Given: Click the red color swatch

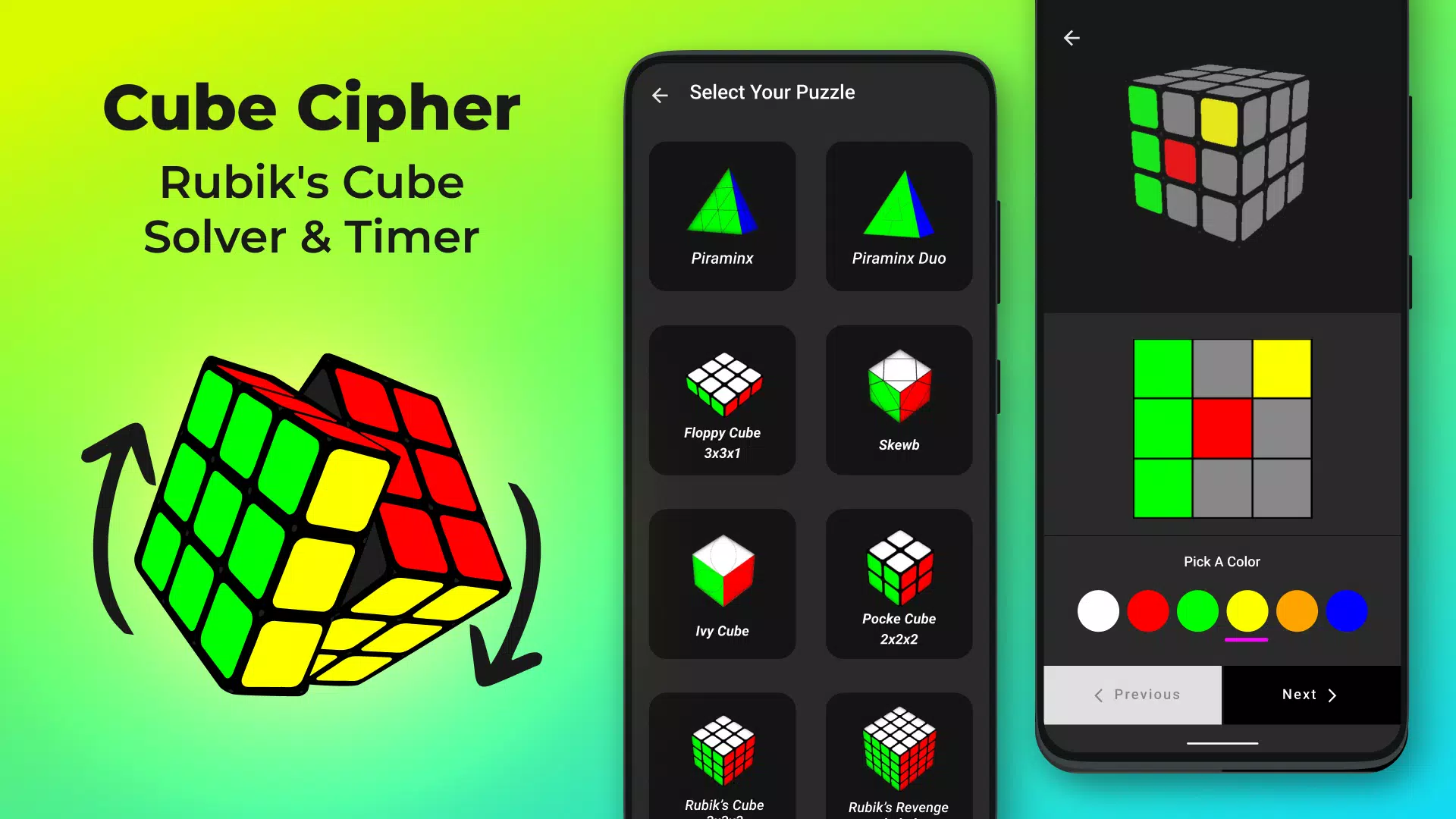Looking at the screenshot, I should click(x=1148, y=611).
